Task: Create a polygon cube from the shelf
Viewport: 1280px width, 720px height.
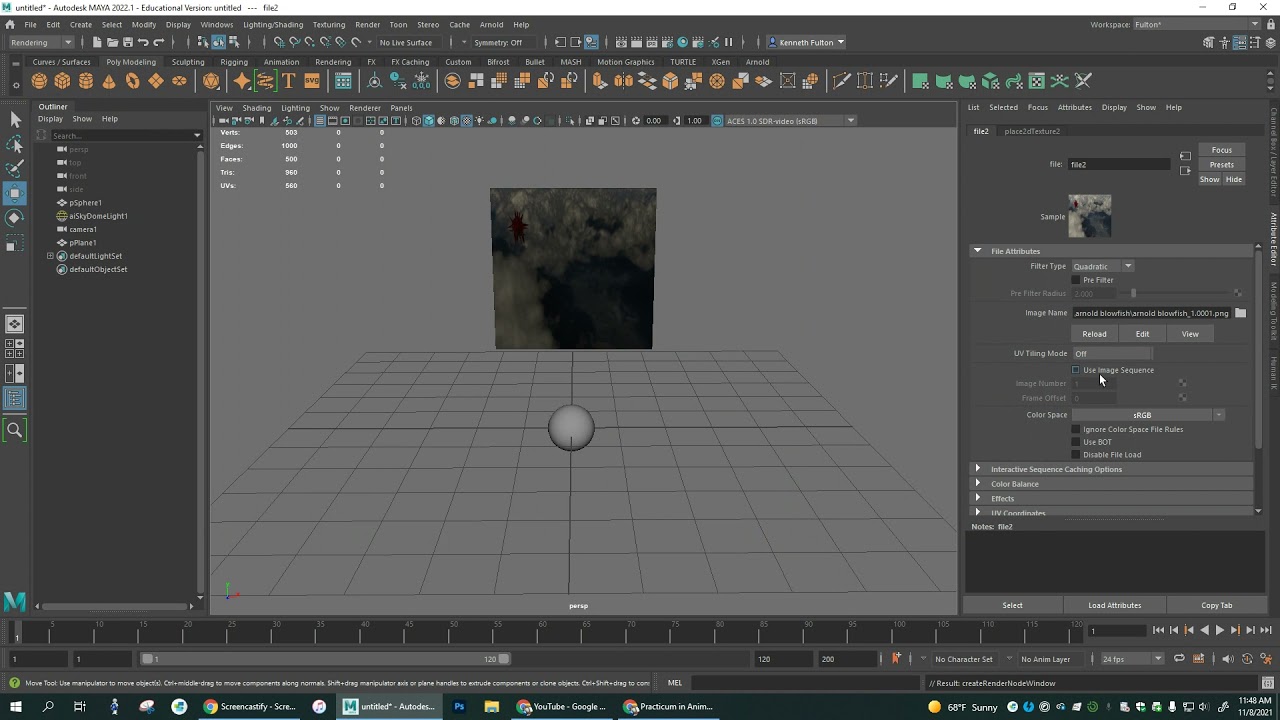Action: 62,81
